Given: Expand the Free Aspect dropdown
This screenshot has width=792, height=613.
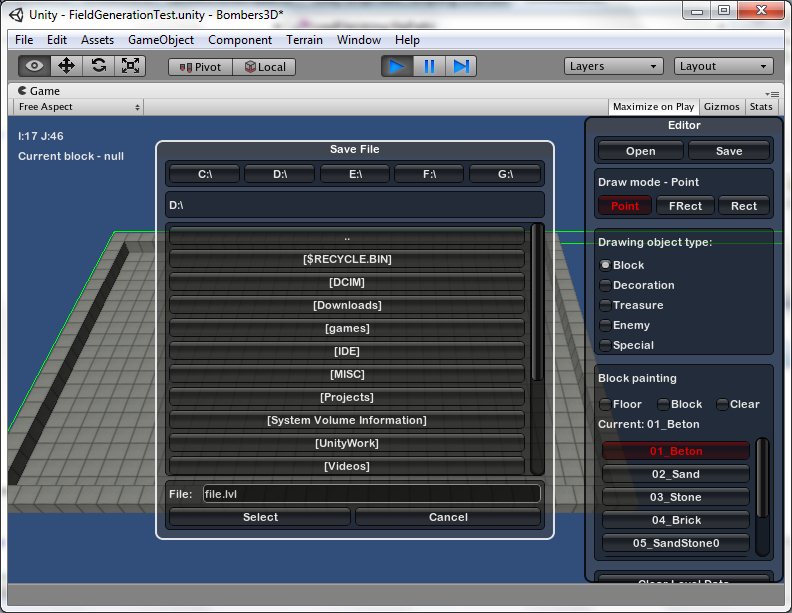Looking at the screenshot, I should 79,107.
